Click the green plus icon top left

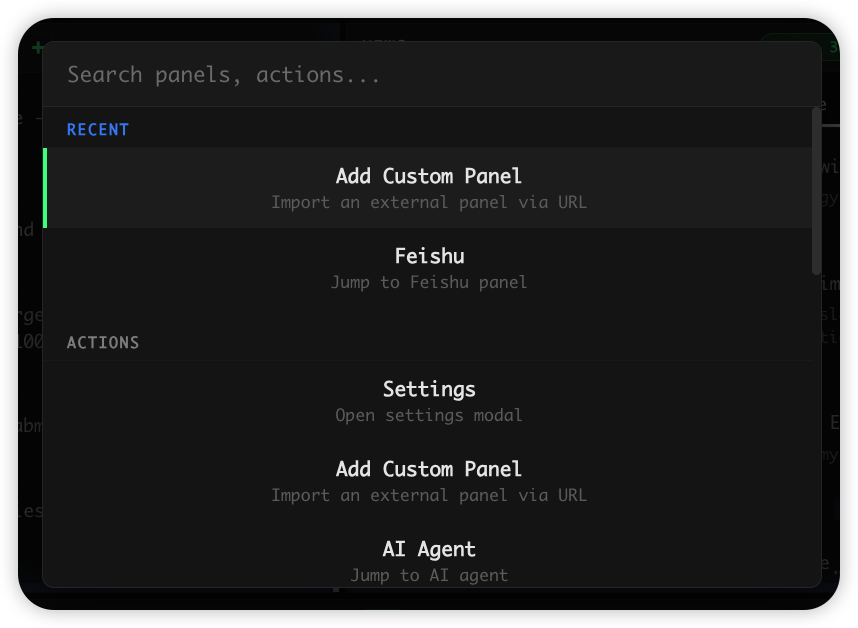click(38, 47)
